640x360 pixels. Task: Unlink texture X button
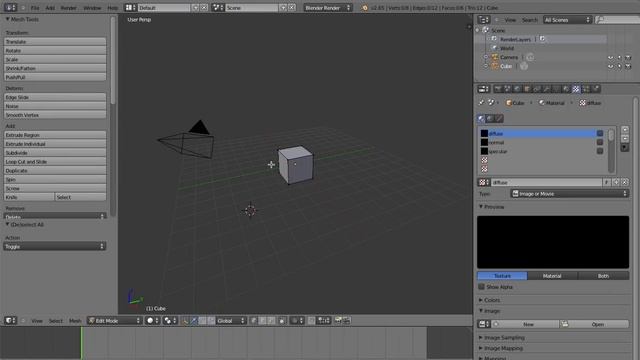point(624,182)
